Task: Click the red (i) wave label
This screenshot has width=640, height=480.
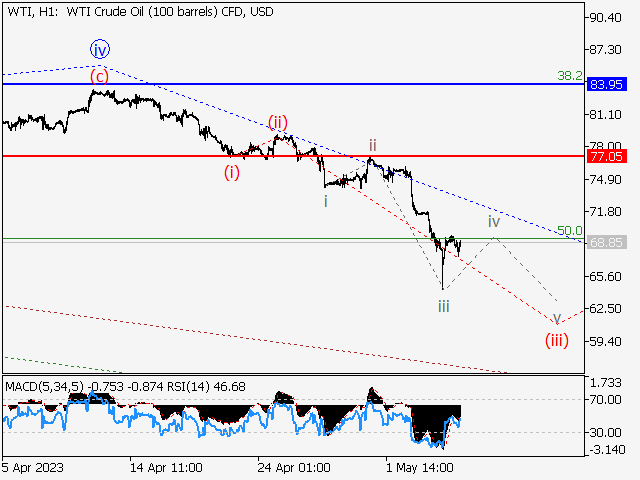Action: (231, 173)
